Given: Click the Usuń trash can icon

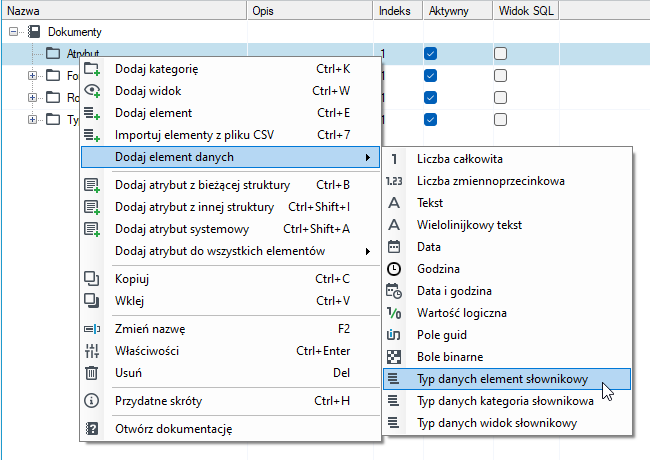Looking at the screenshot, I should (92, 373).
